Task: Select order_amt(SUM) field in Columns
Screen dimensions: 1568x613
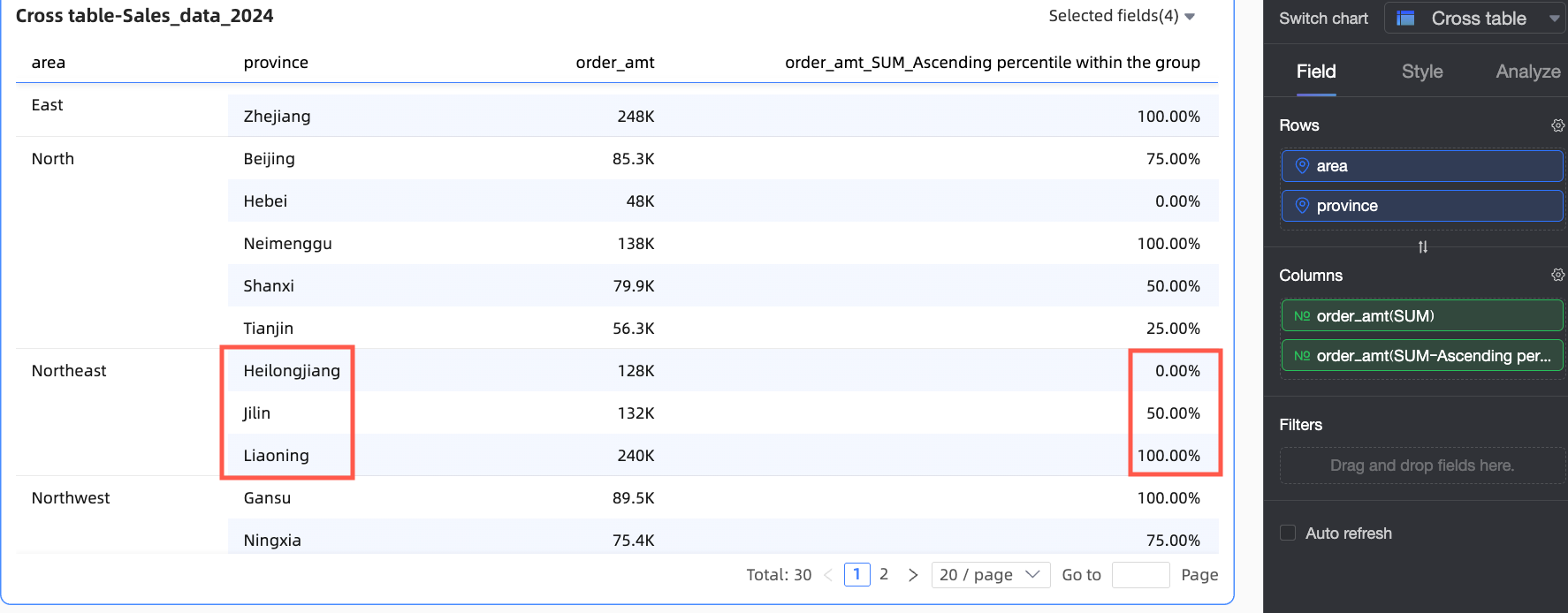Action: (1422, 316)
